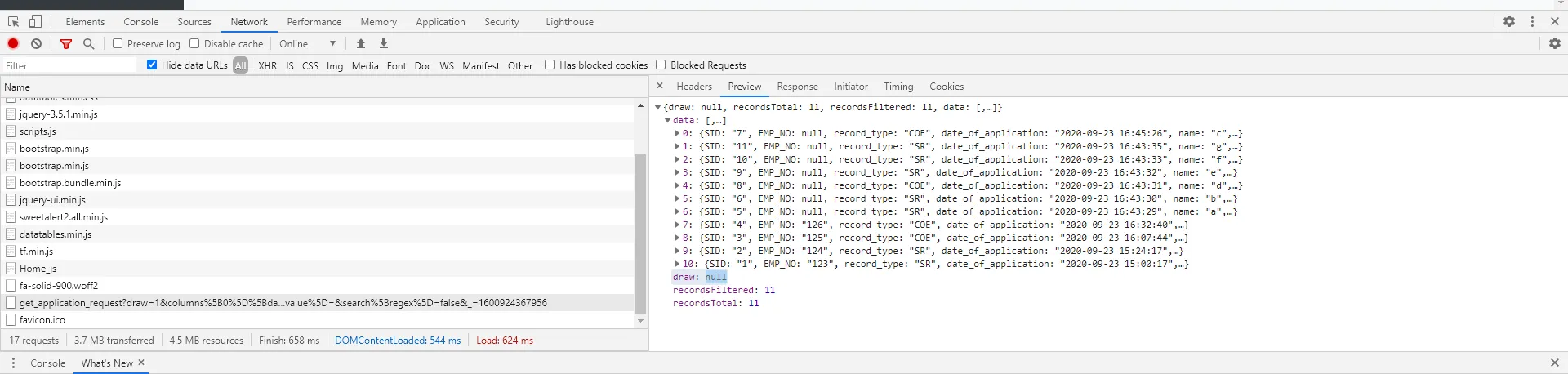Open the Lighthouse tab
The width and height of the screenshot is (1568, 374).
570,22
